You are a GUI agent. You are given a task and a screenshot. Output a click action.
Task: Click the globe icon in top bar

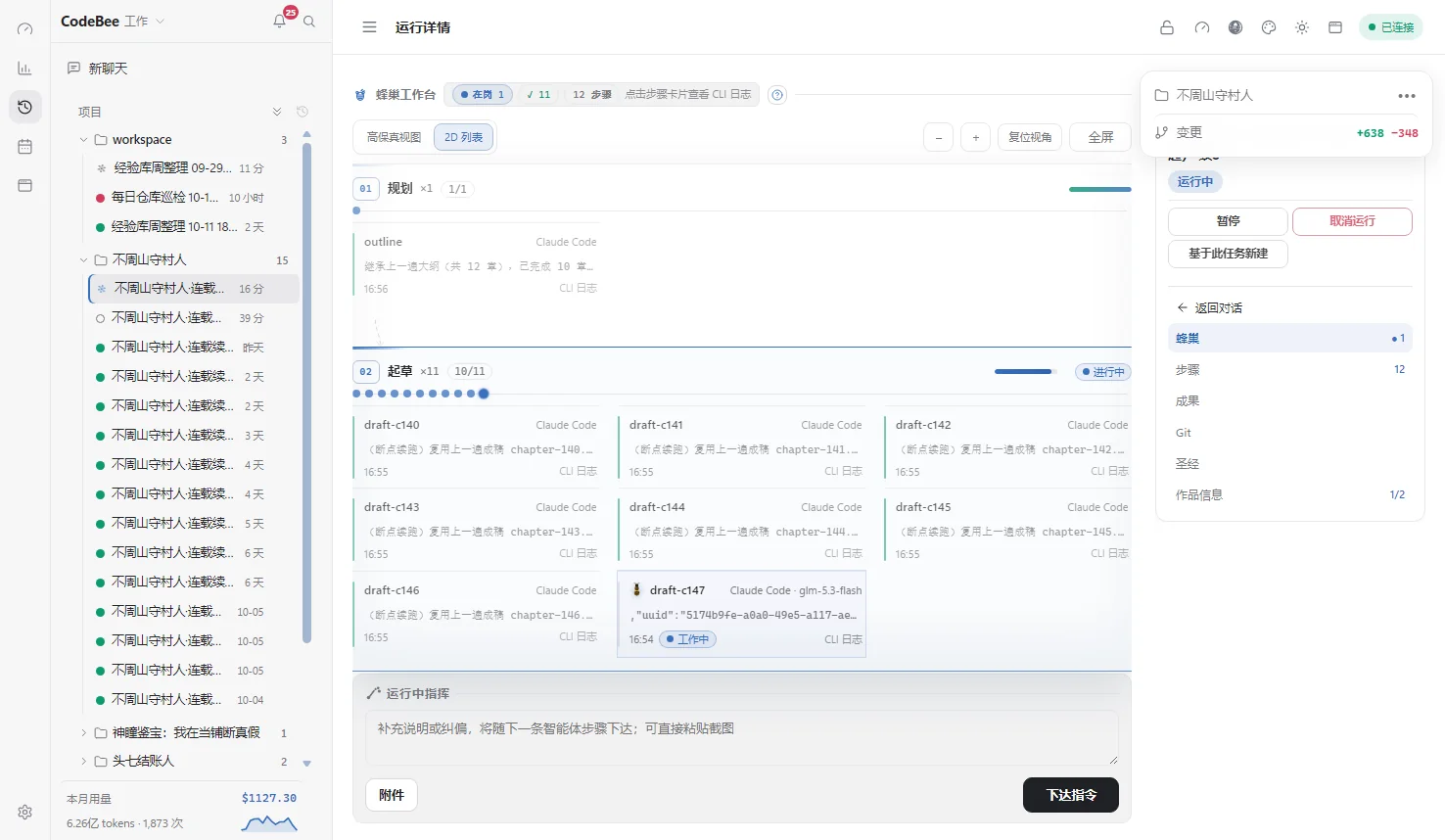[x=1235, y=27]
